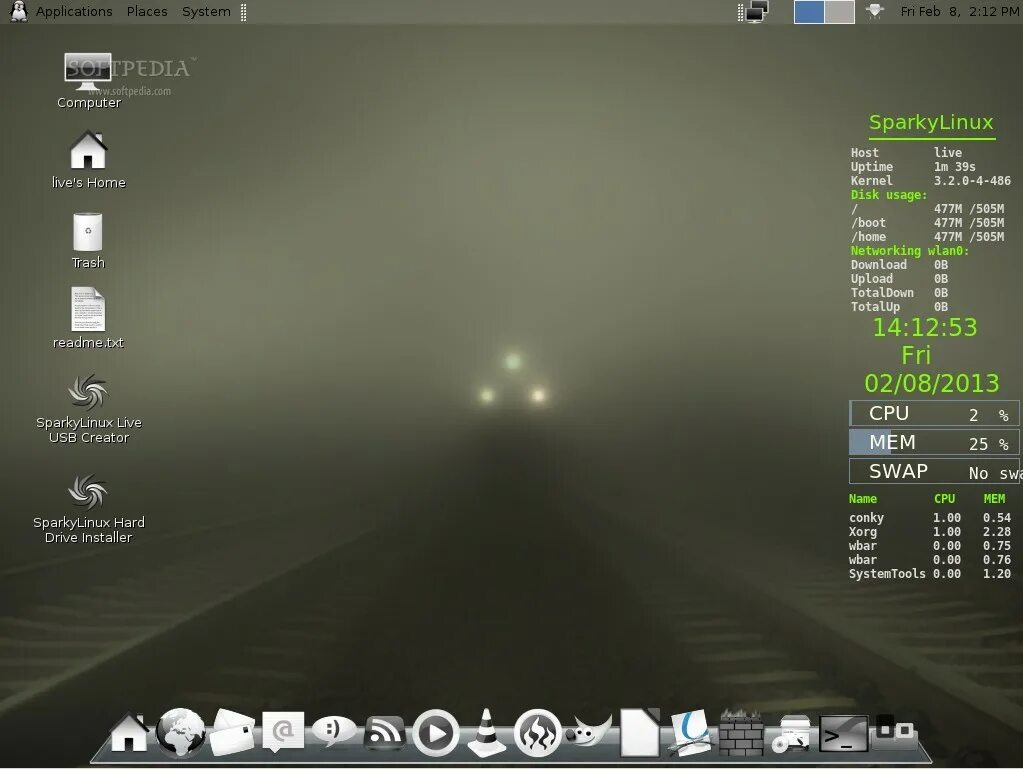The height and width of the screenshot is (769, 1023).
Task: Click the CPU usage bar in Conky
Action: pyautogui.click(x=934, y=414)
